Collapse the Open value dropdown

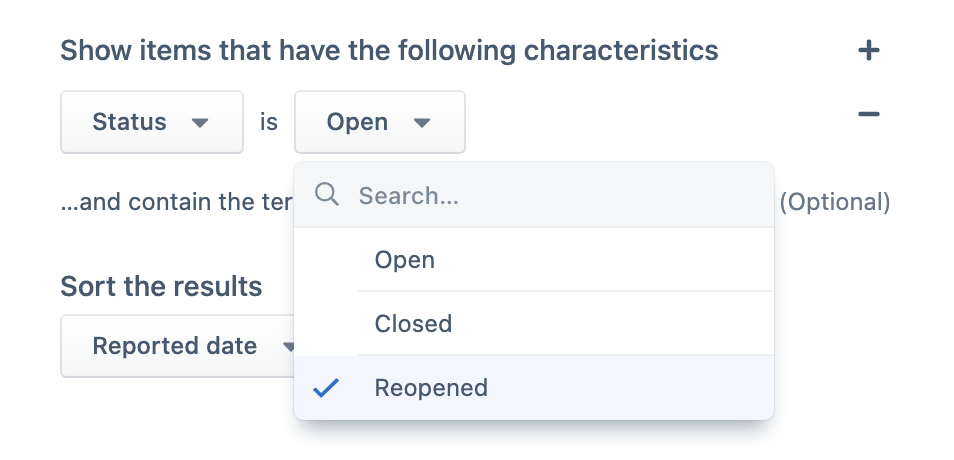[380, 122]
